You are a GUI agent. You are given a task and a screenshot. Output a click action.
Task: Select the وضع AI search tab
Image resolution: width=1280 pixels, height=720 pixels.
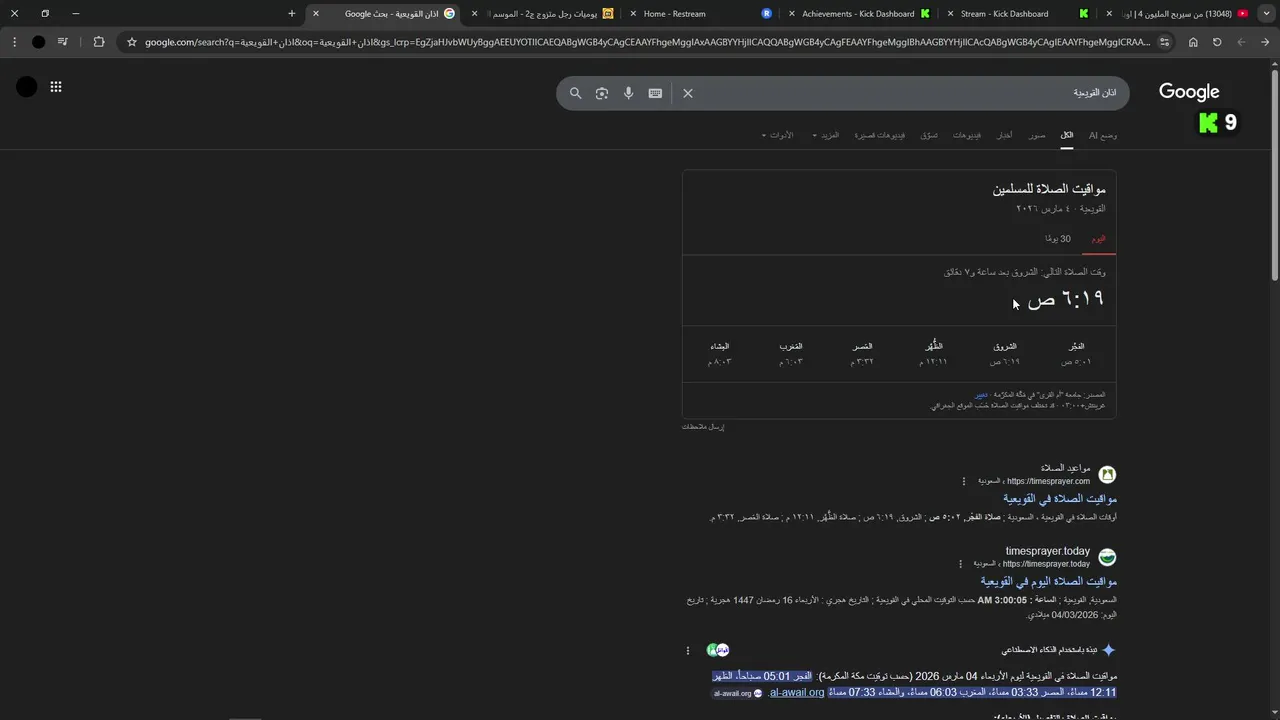[1103, 135]
